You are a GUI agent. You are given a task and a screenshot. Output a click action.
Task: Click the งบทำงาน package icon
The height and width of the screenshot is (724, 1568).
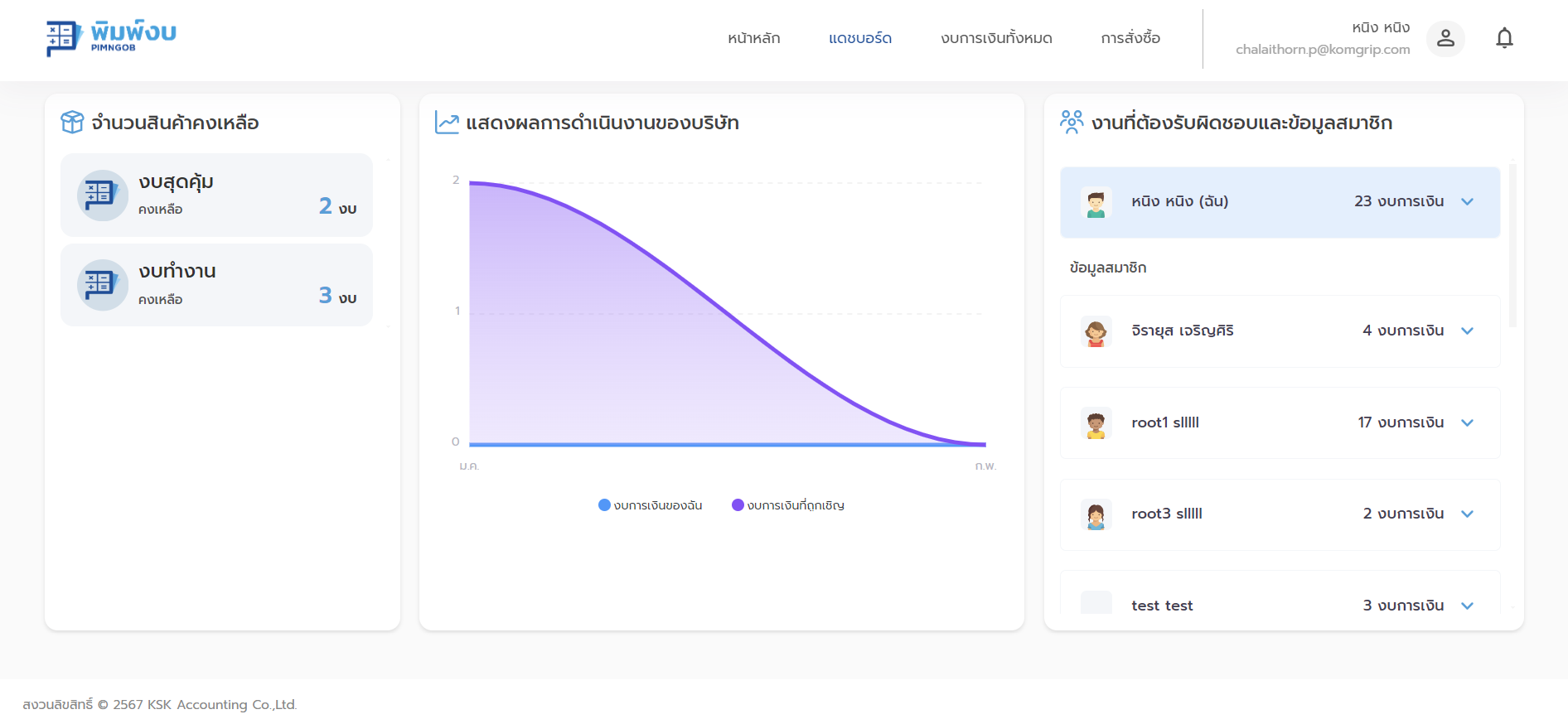(x=102, y=285)
